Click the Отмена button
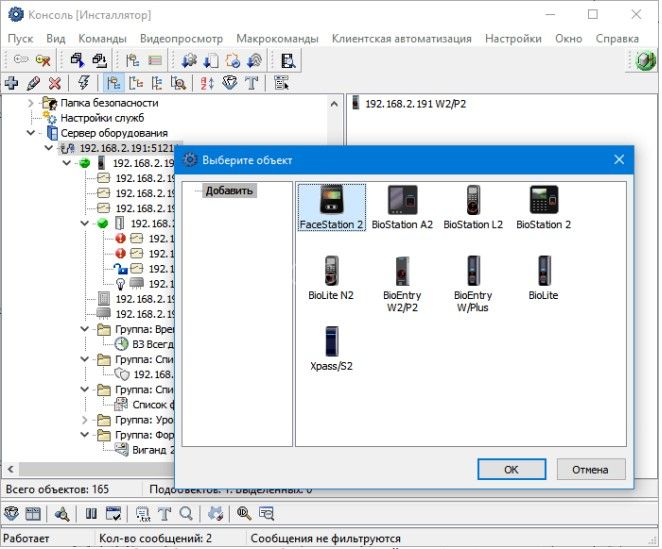Screen dimensions: 662x549 pos(590,469)
